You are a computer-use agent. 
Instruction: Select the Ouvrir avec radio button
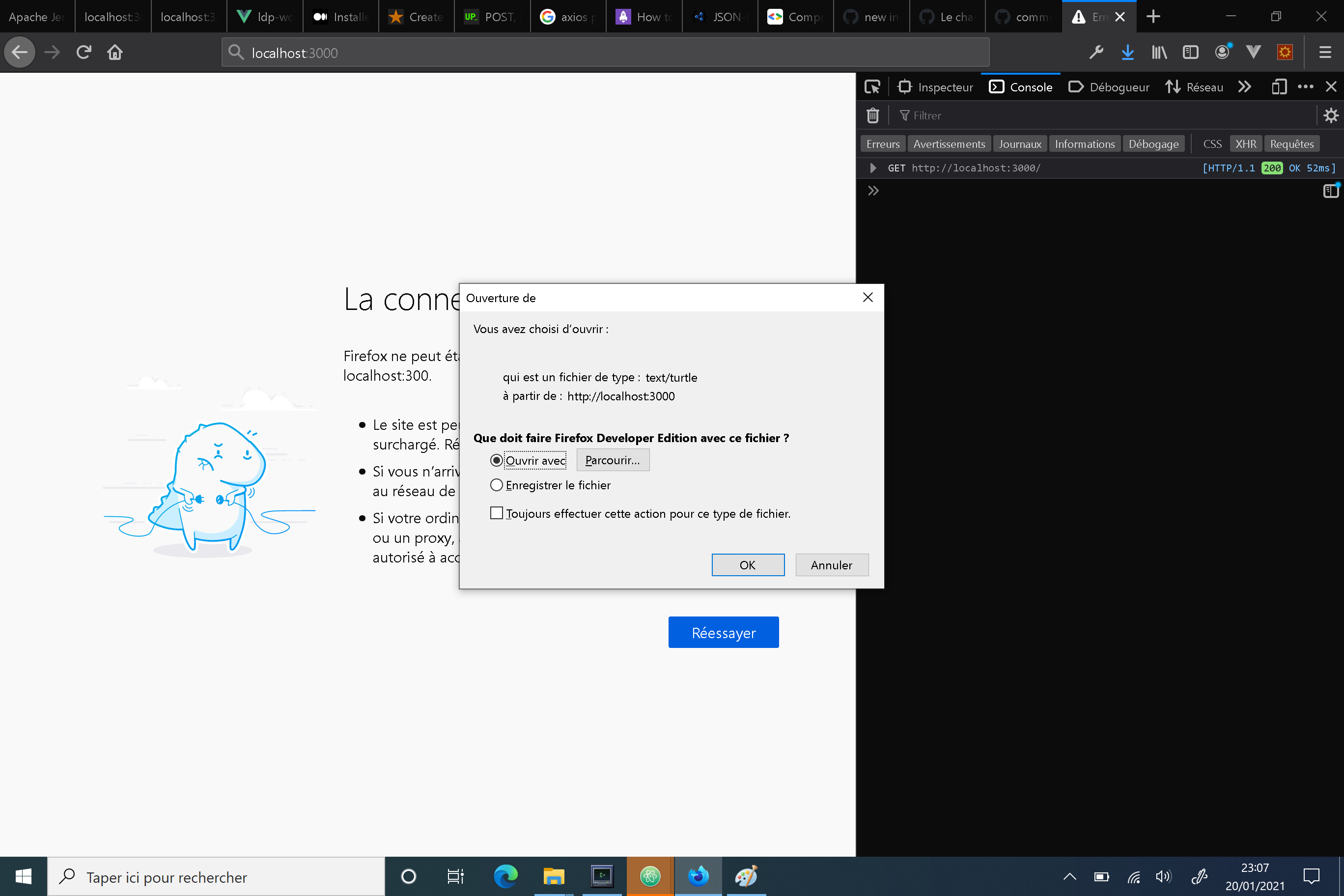(496, 460)
